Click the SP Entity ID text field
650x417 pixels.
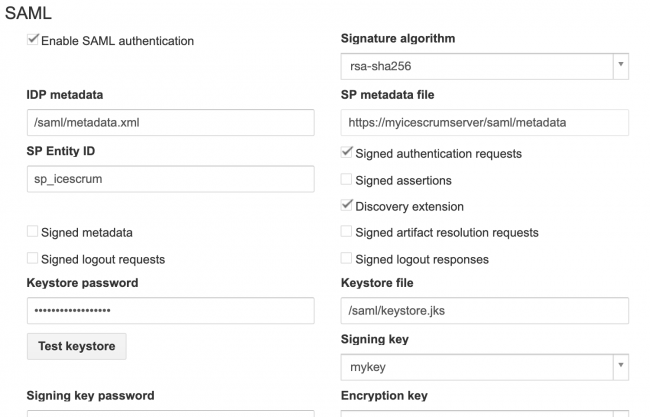(170, 179)
